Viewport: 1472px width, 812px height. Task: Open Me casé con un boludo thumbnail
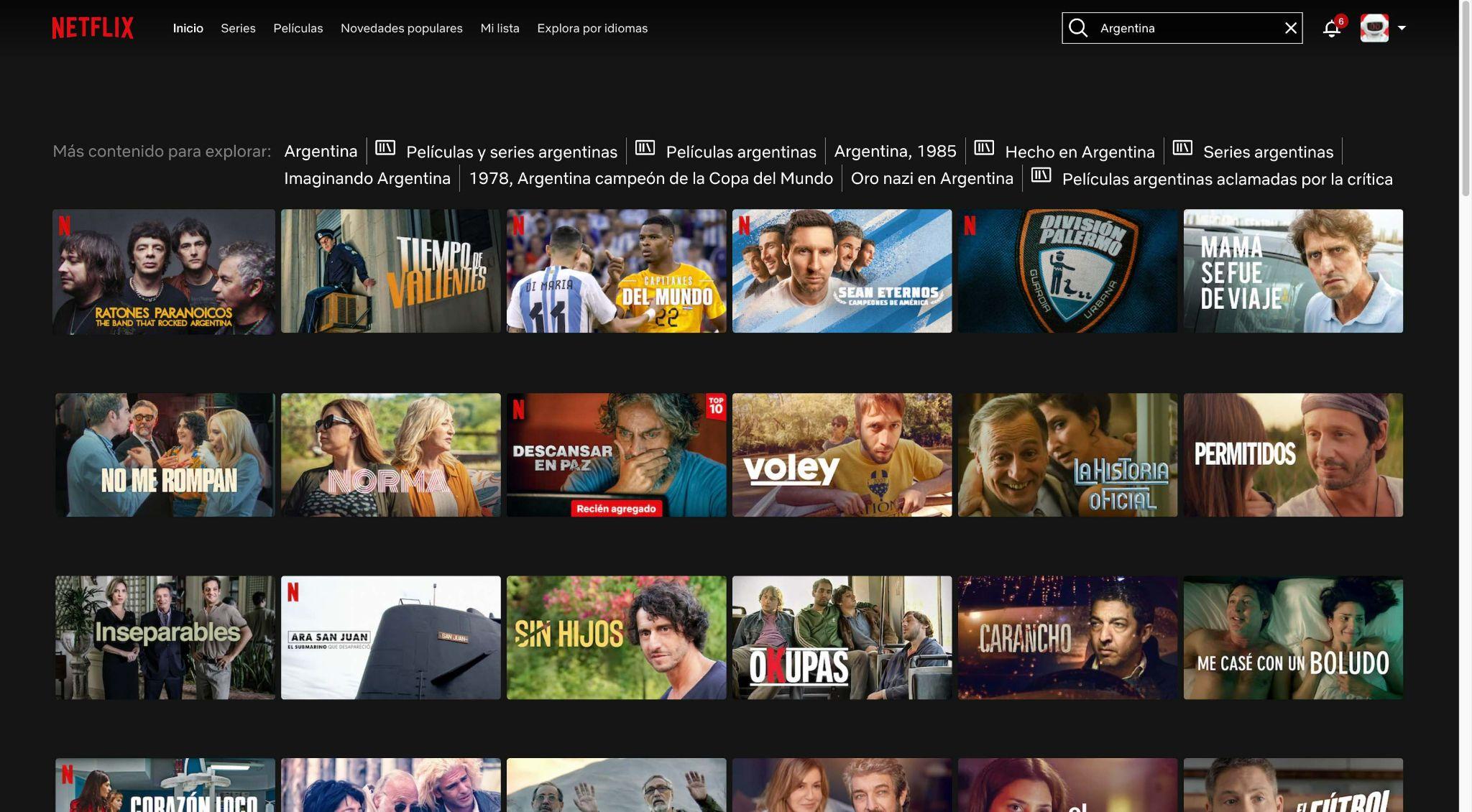pyautogui.click(x=1293, y=637)
